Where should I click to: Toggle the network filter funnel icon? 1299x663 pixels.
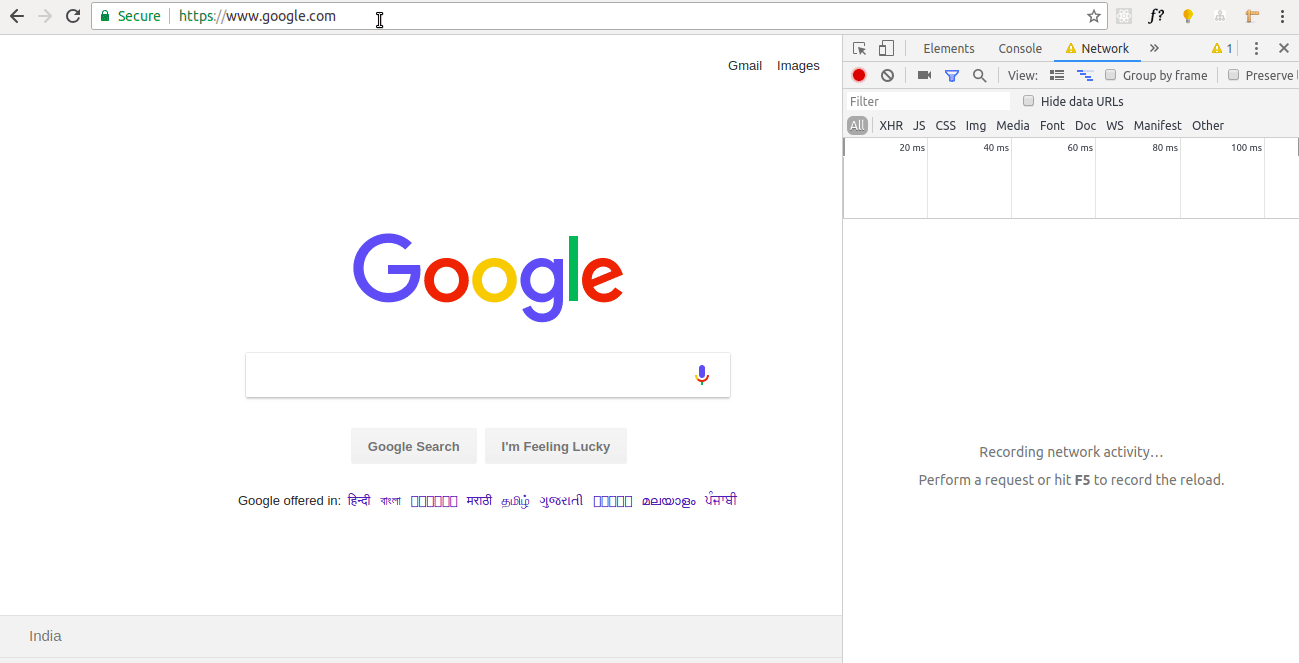pos(952,75)
